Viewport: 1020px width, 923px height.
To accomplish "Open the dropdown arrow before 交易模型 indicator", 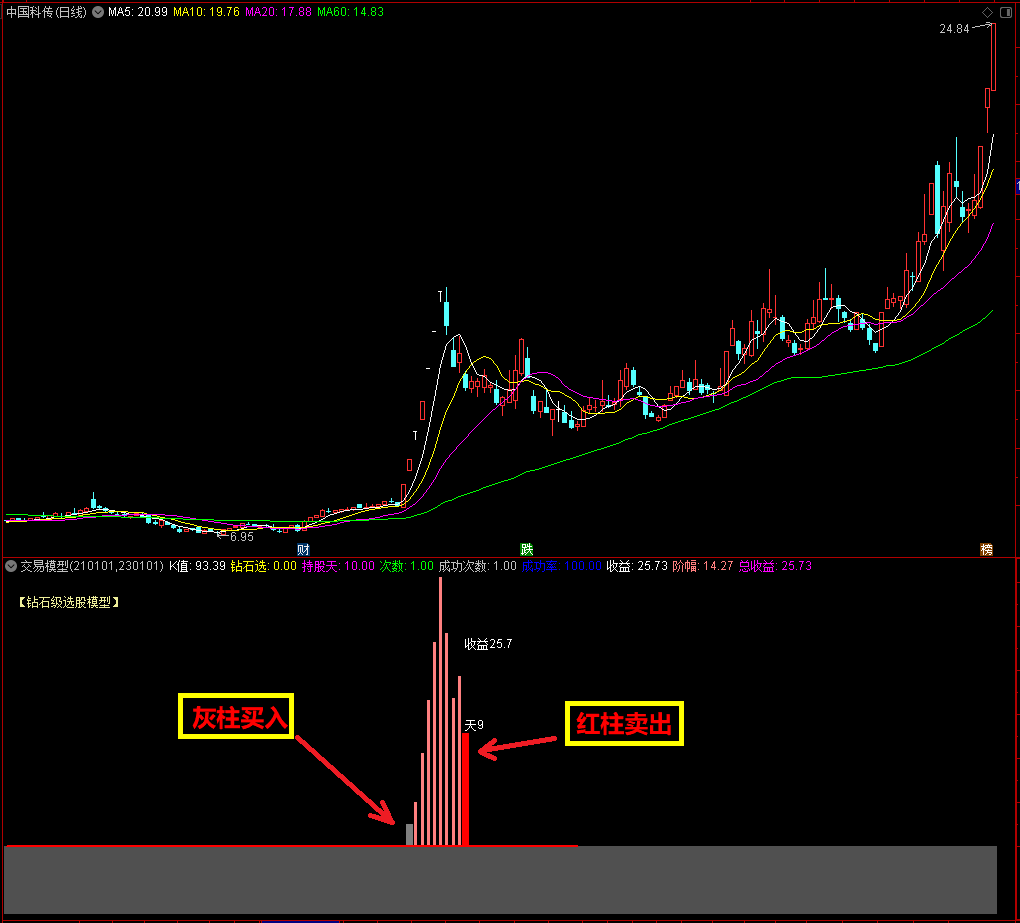I will [10, 566].
